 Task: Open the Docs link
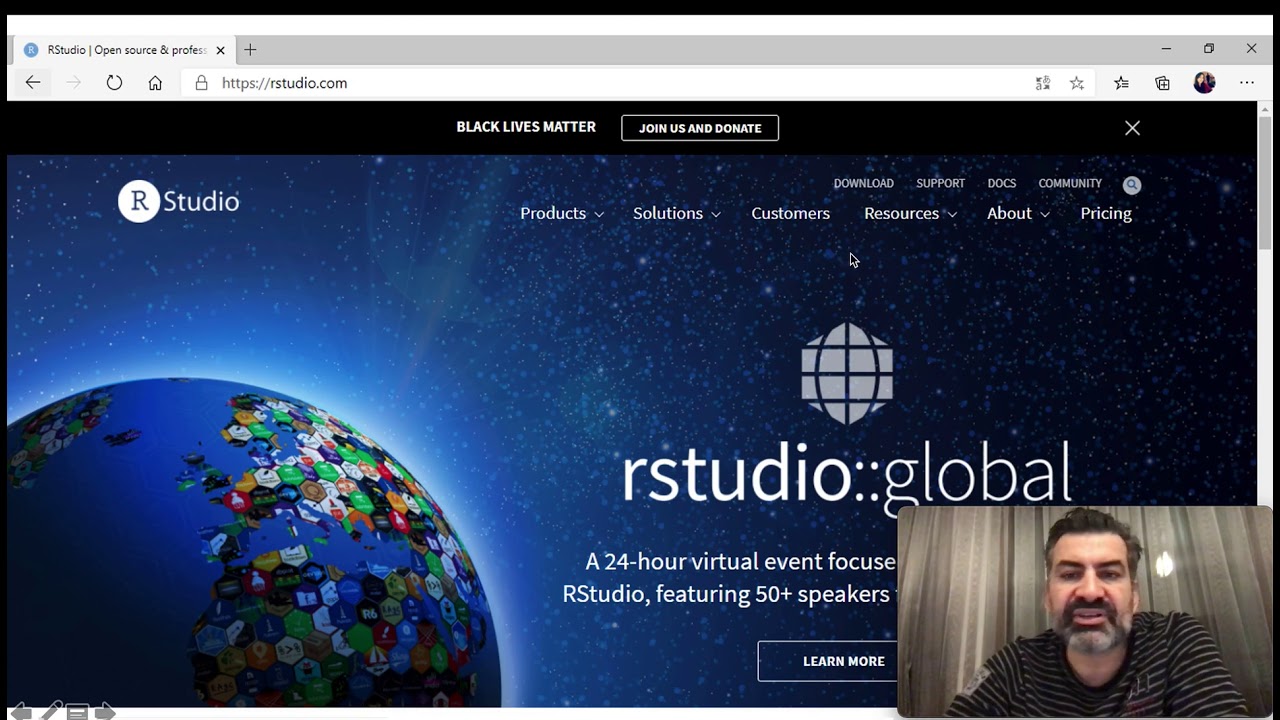[x=1002, y=183]
